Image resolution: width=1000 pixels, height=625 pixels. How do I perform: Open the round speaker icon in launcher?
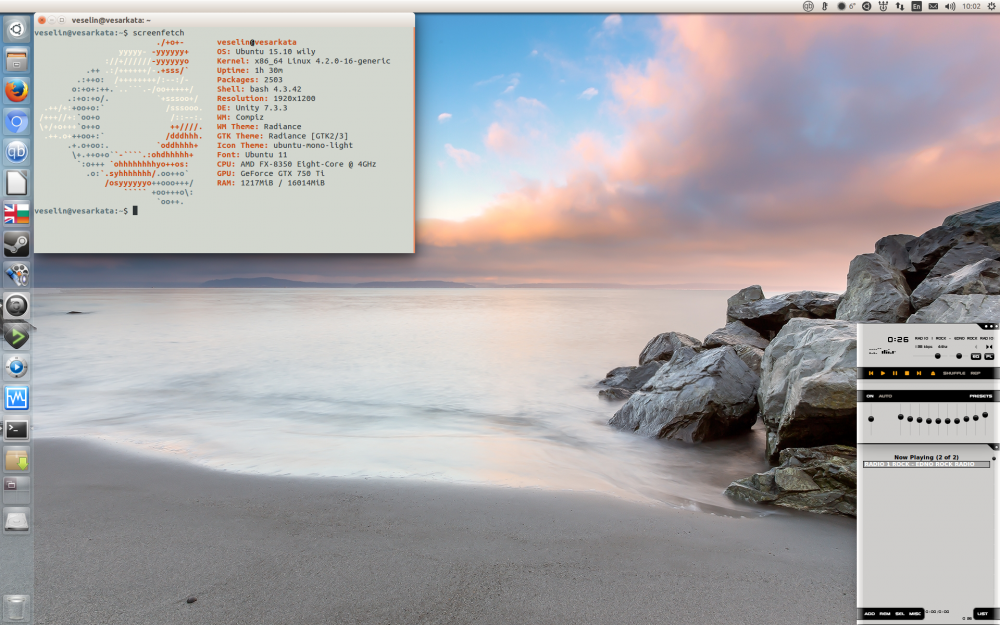click(x=17, y=306)
